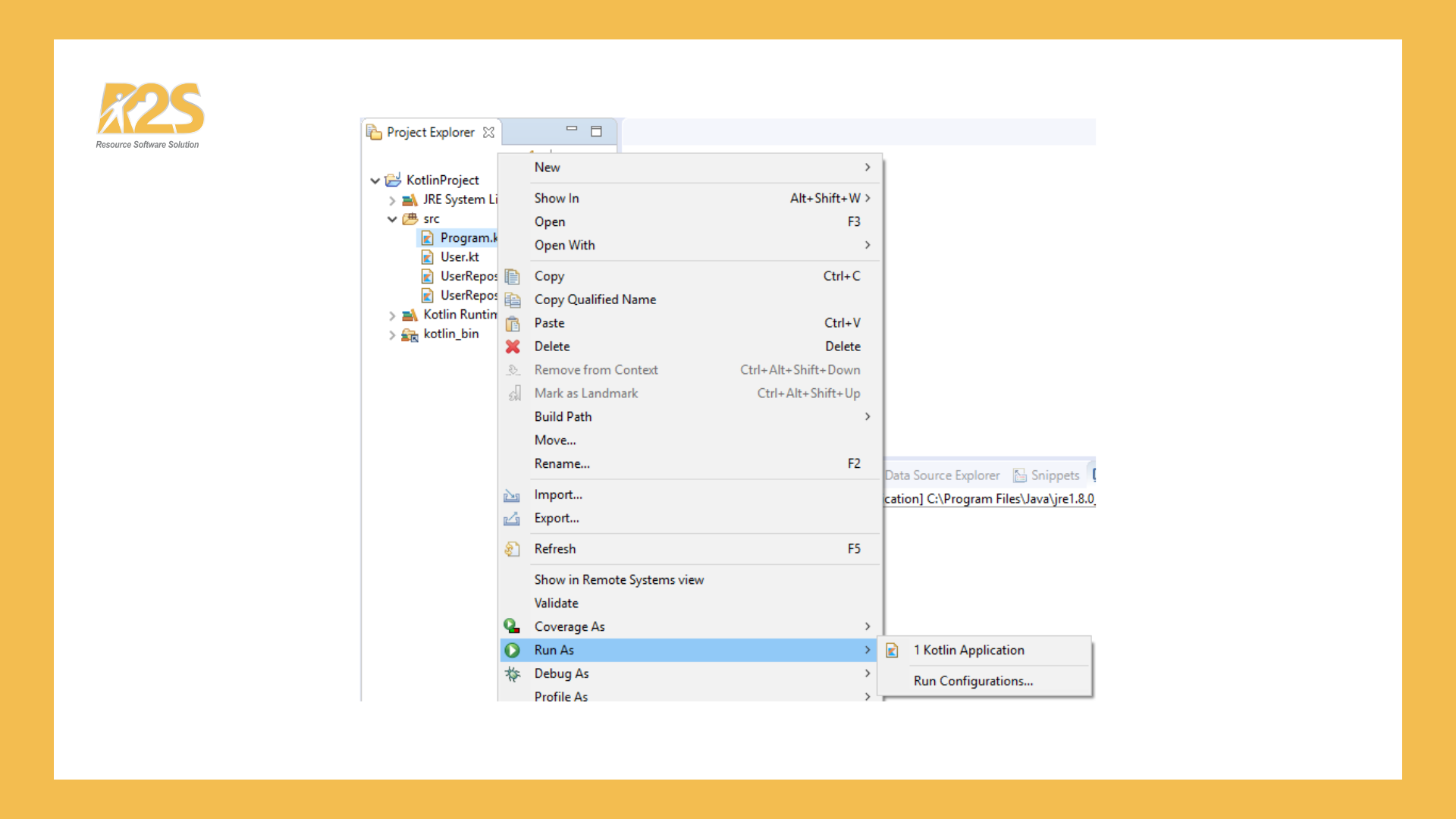Click the Paste clipboard icon

click(x=513, y=323)
